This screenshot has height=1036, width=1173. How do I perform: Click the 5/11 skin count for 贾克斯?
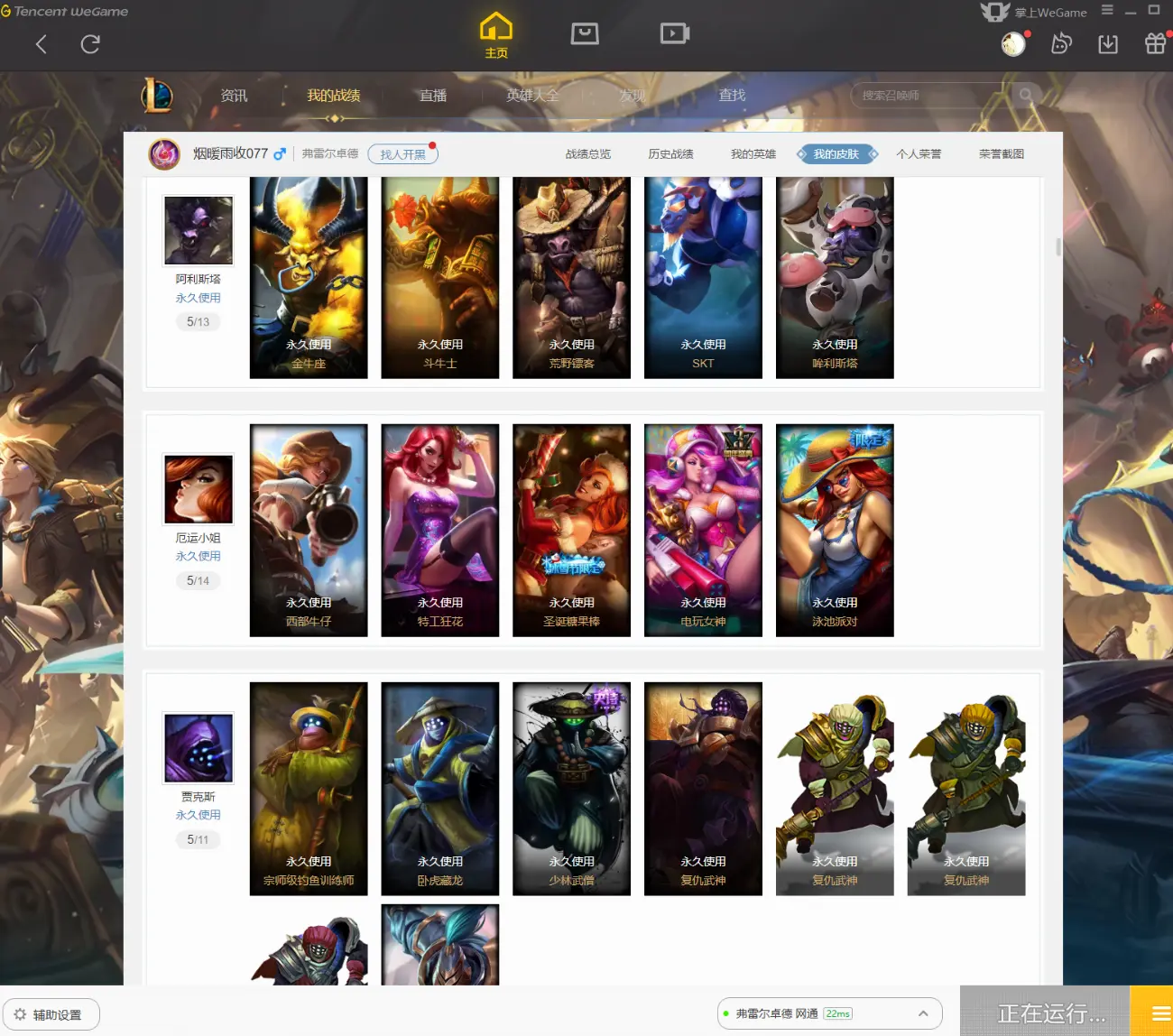(199, 840)
